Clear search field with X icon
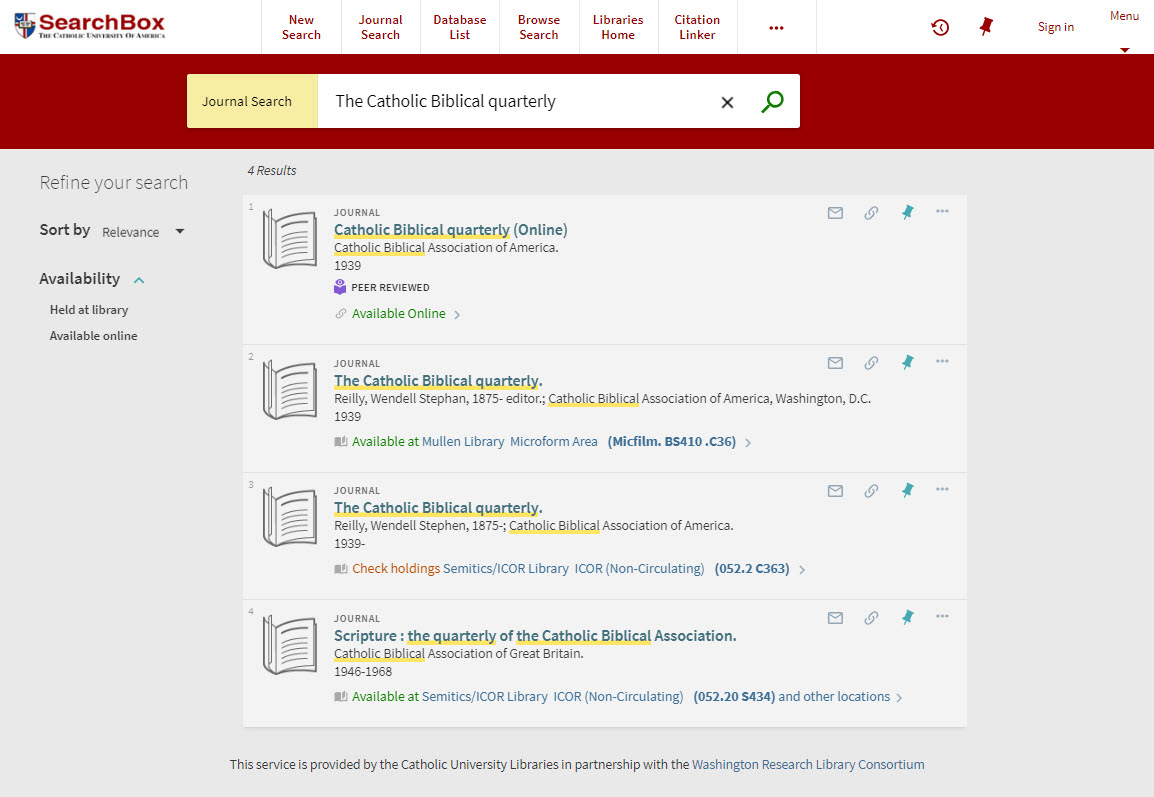 (x=727, y=102)
